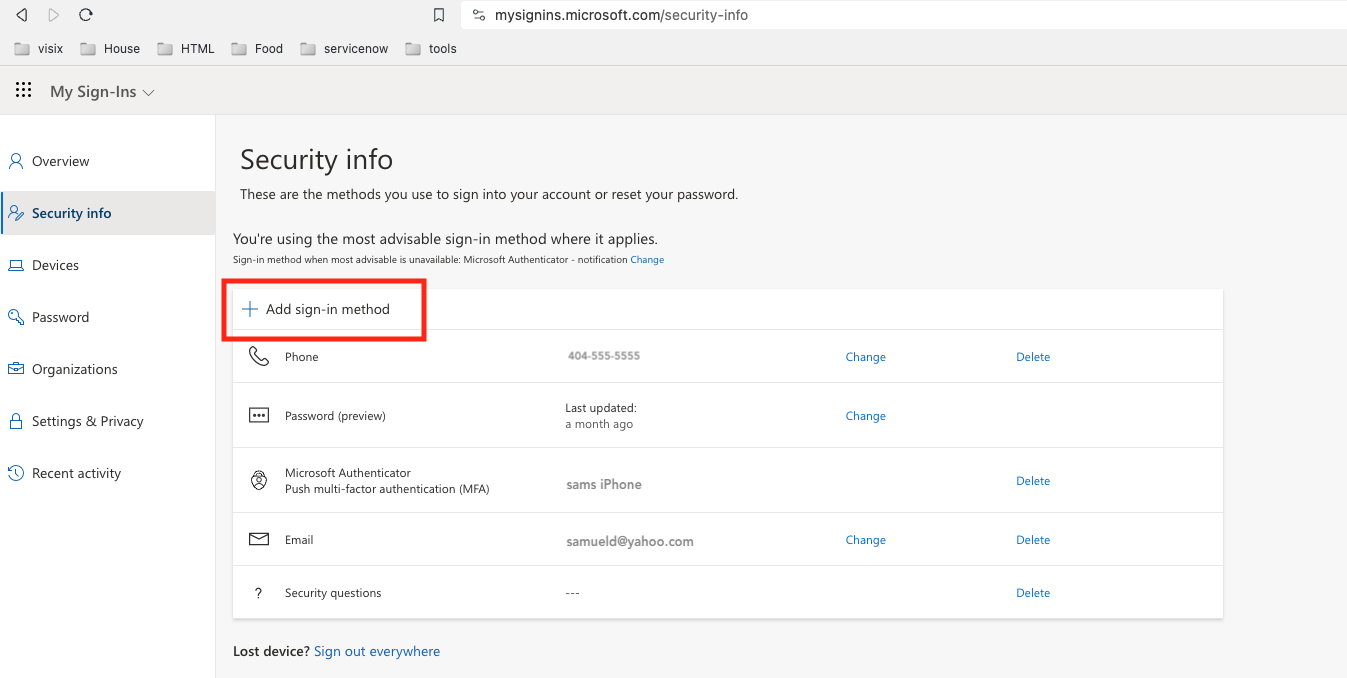Click the Password (preview) dots icon
Viewport: 1347px width, 678px height.
(259, 415)
